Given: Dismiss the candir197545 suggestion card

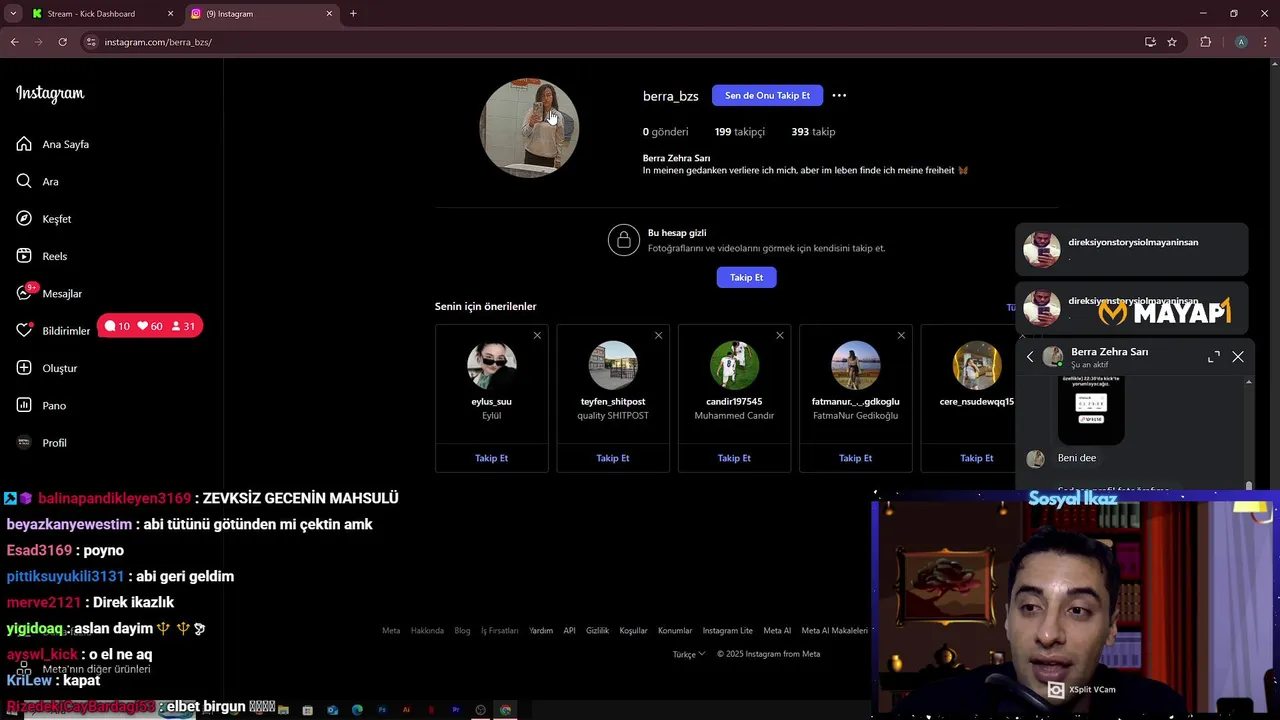Looking at the screenshot, I should 780,335.
